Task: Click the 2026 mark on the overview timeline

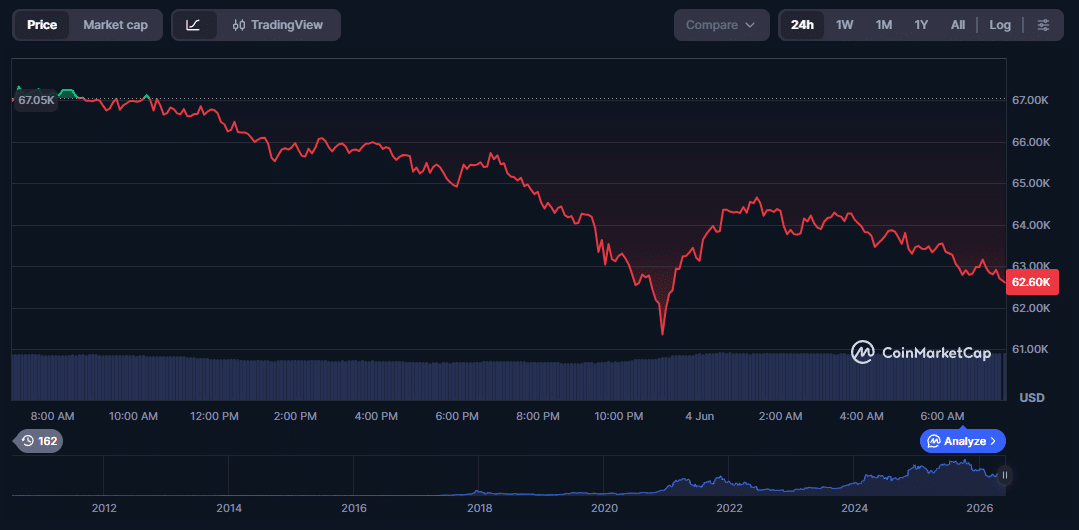Action: 980,509
